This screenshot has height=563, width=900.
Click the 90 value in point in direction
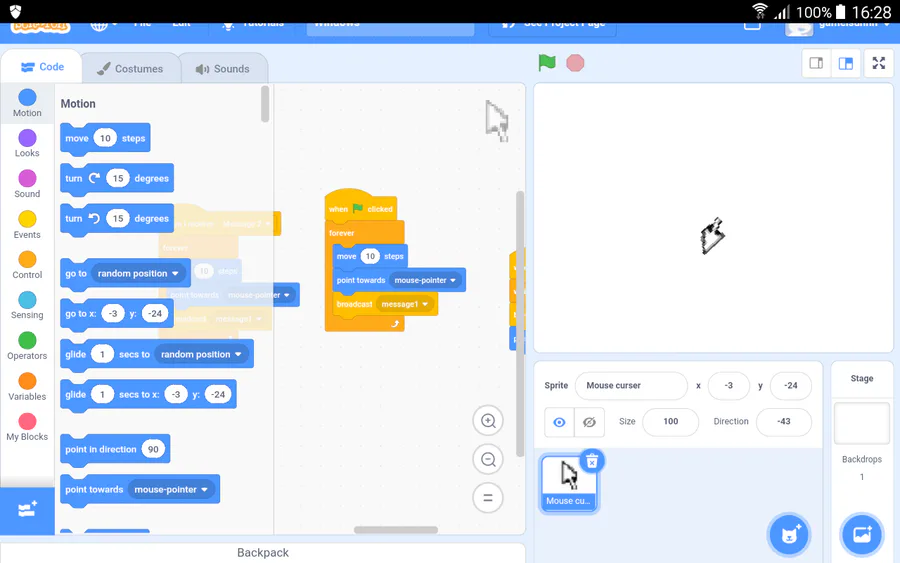[153, 449]
